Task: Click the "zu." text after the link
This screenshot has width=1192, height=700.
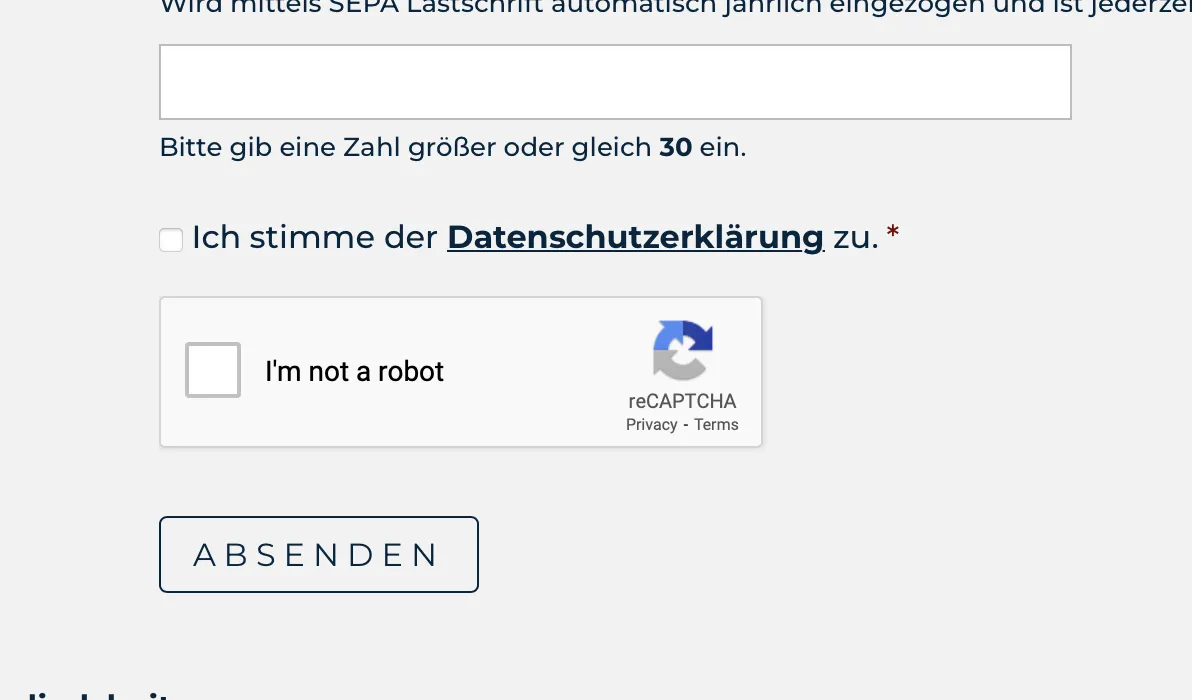Action: 856,238
